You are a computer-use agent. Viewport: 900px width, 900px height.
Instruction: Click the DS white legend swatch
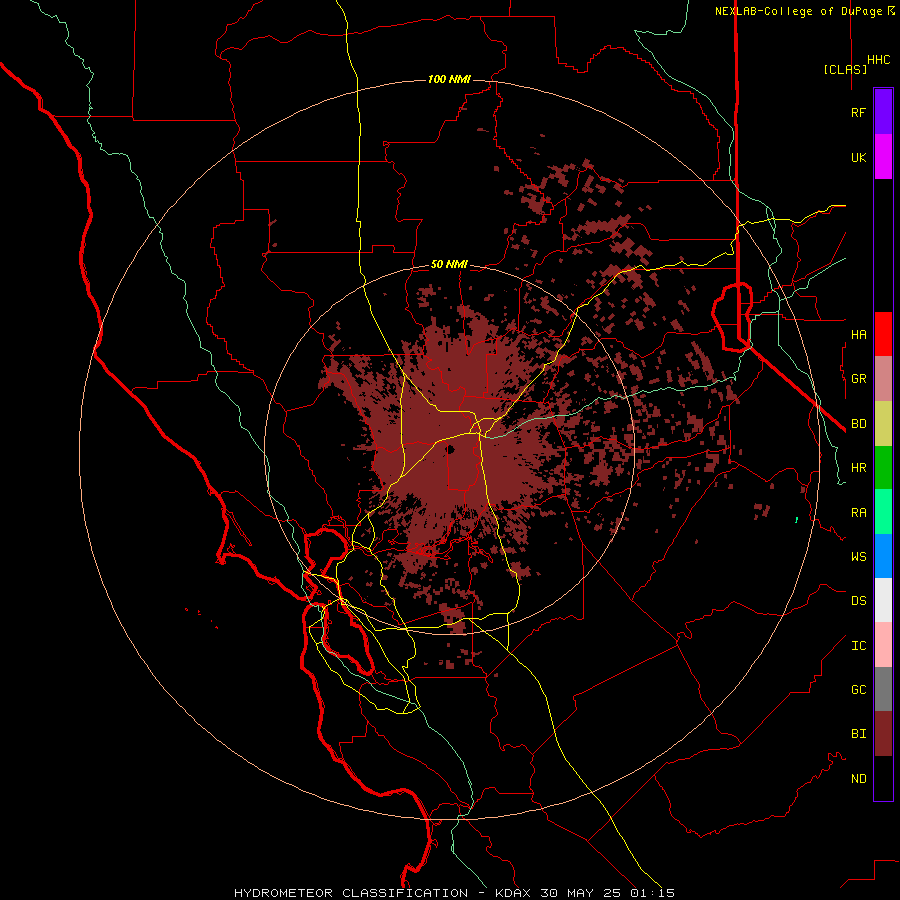(883, 600)
